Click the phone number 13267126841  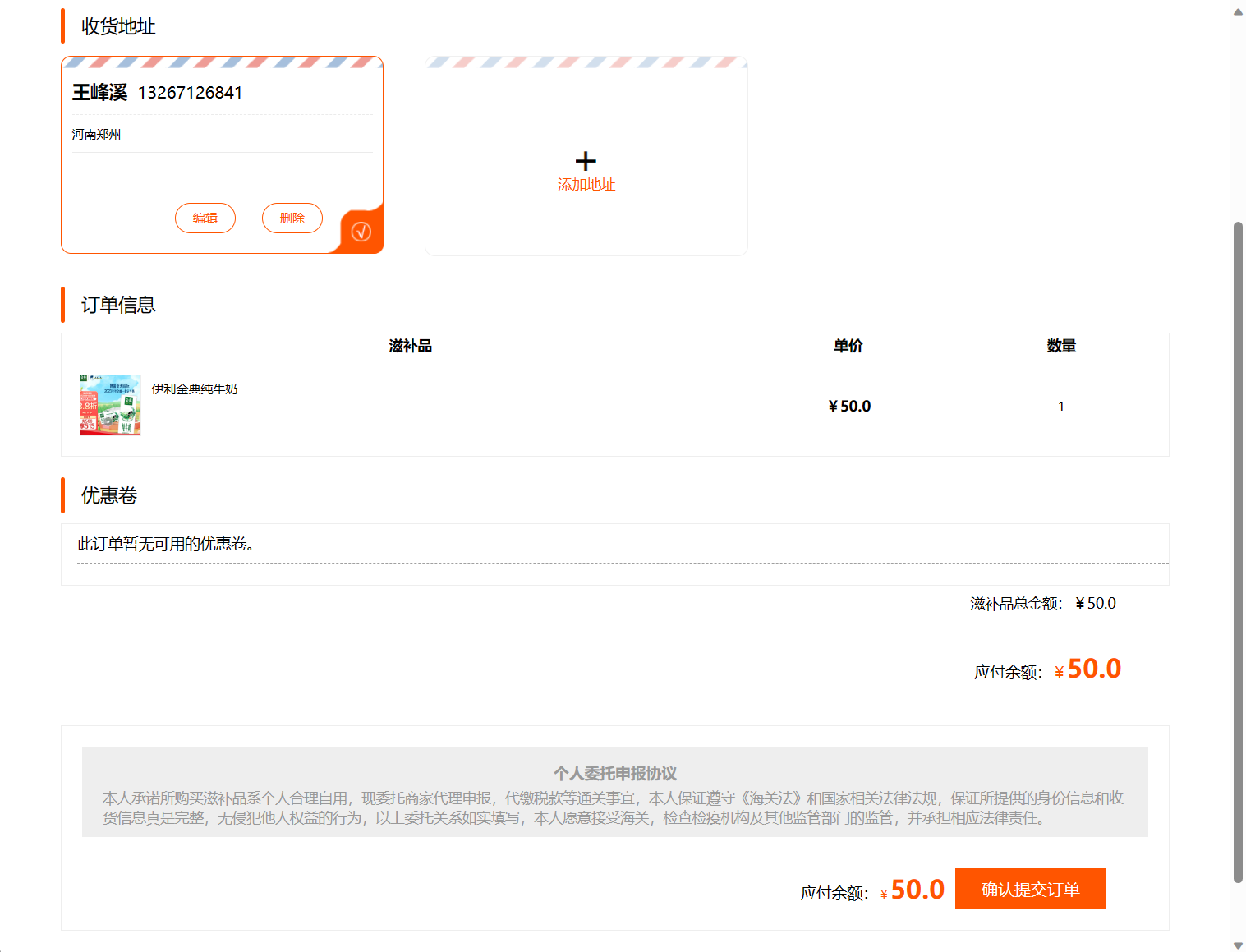point(189,92)
